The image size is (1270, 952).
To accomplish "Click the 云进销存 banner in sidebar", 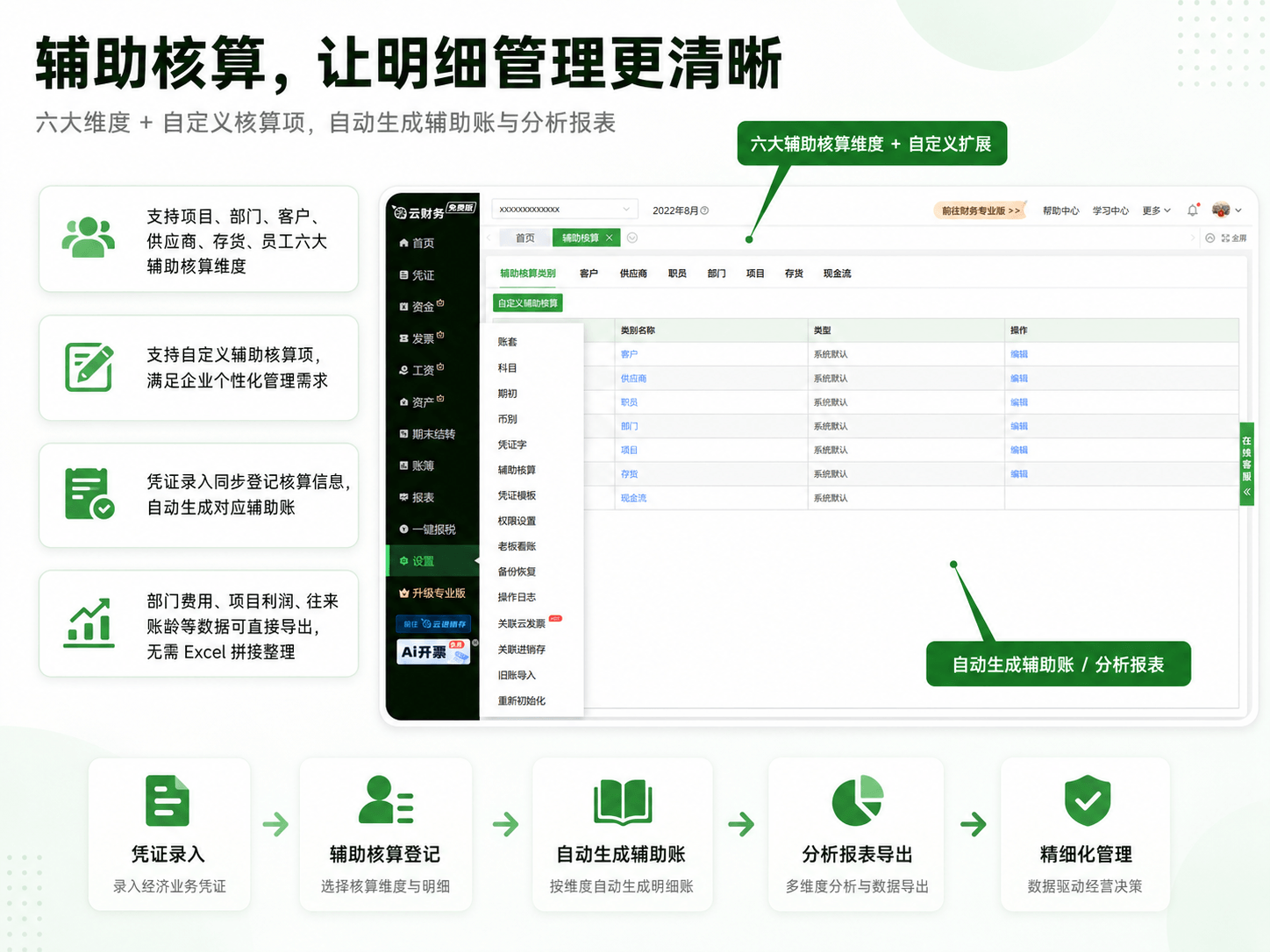I will point(434,624).
